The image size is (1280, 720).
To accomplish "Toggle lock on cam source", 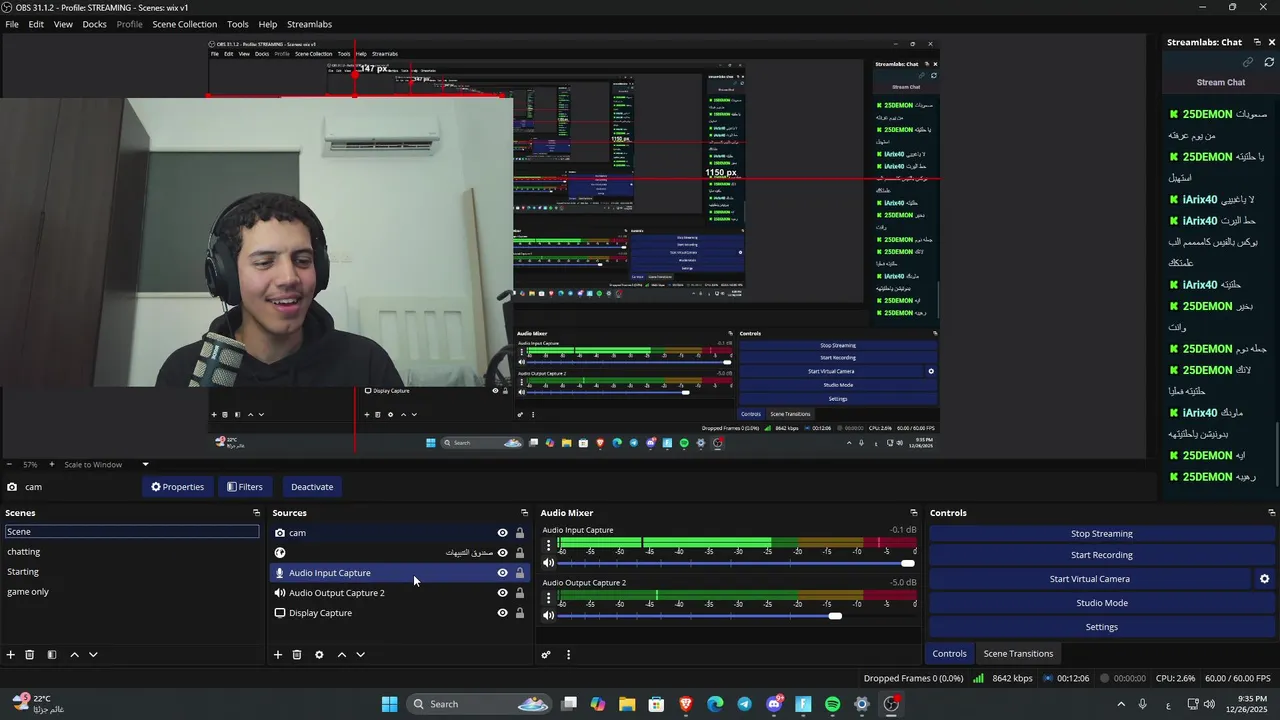I will pos(519,533).
